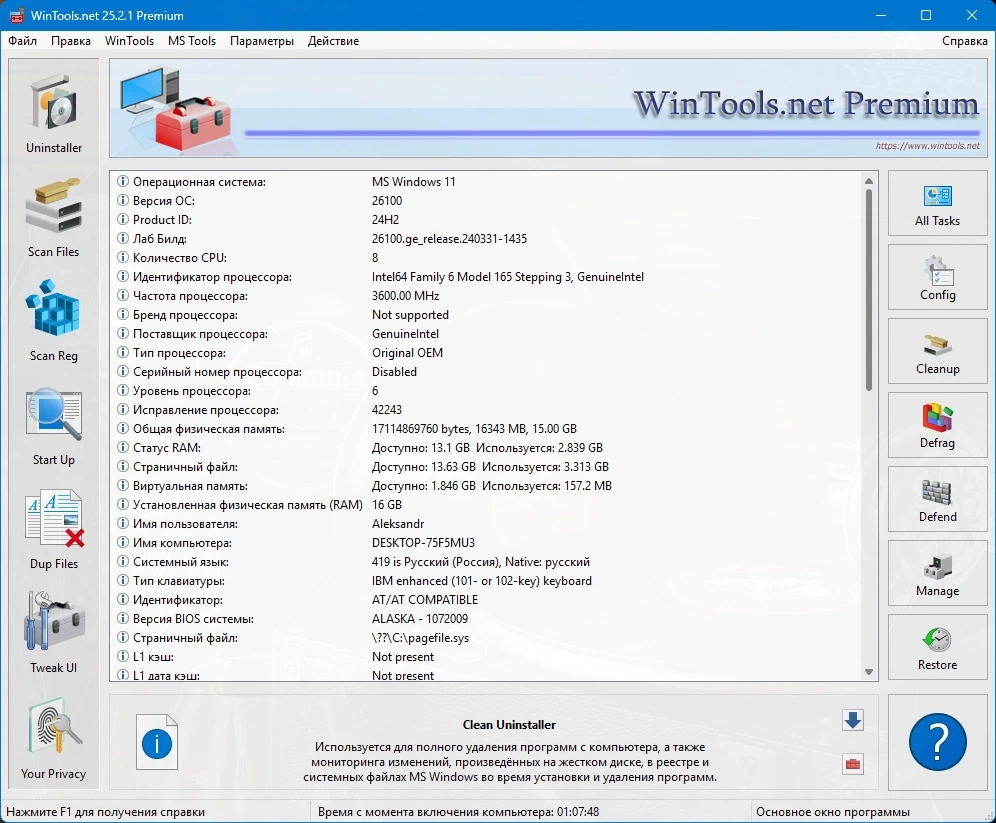Click the Общая физическая память label
Screen dimensions: 996x823
click(x=209, y=429)
